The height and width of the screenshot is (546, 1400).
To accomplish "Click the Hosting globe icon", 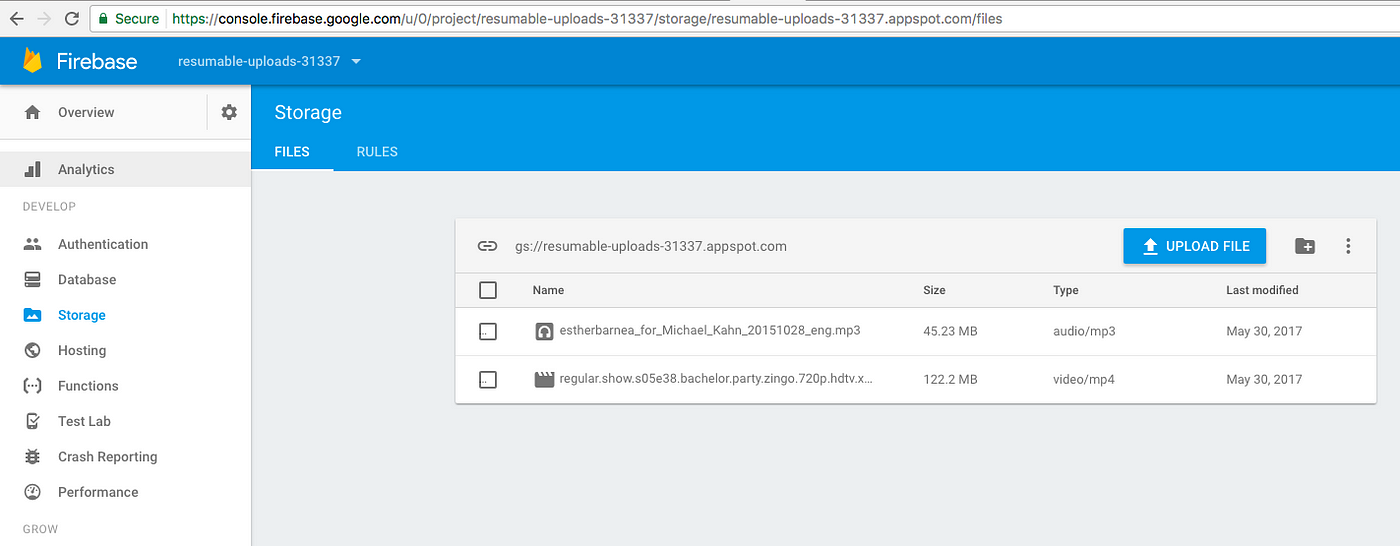I will pyautogui.click(x=32, y=350).
